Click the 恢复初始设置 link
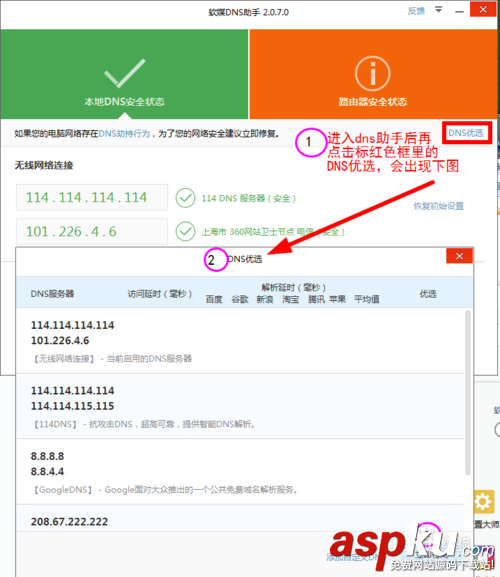 click(439, 206)
